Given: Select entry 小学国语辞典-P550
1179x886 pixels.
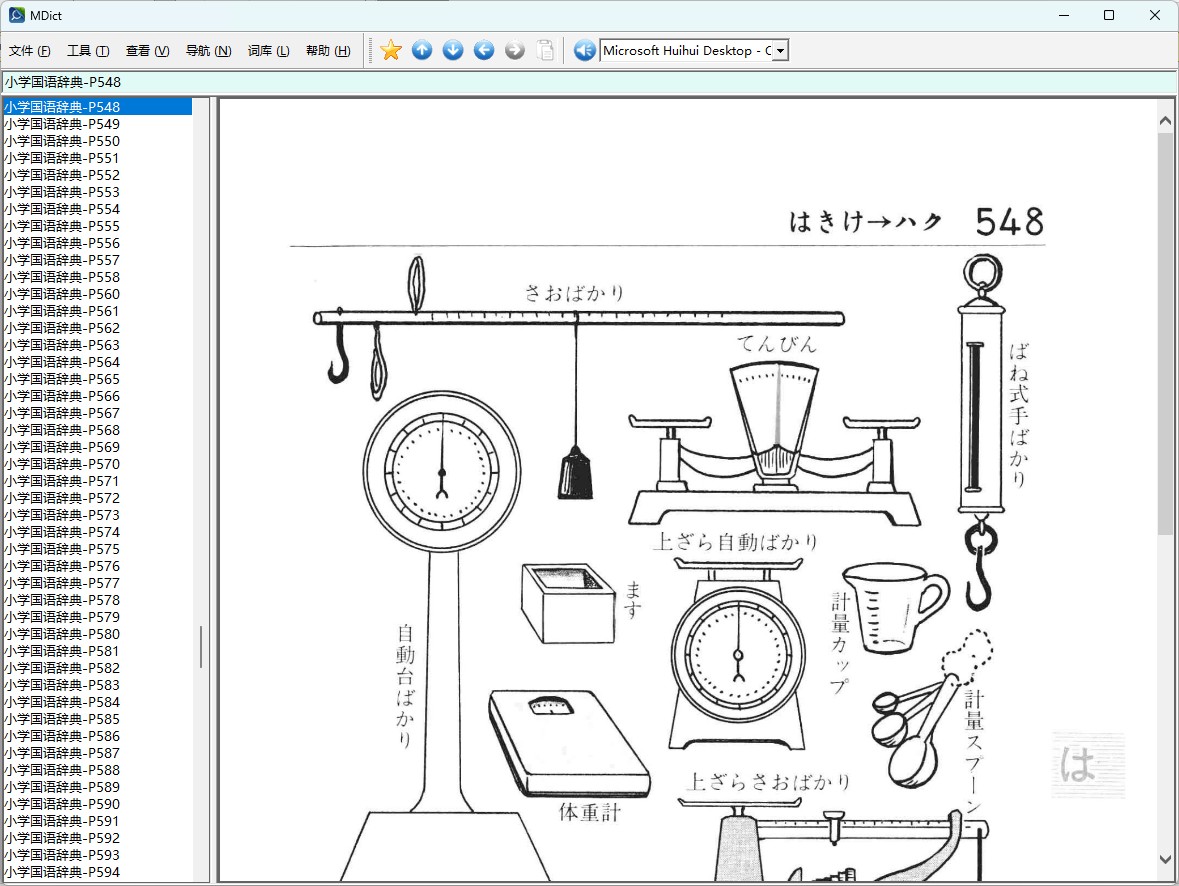Looking at the screenshot, I should (97, 141).
